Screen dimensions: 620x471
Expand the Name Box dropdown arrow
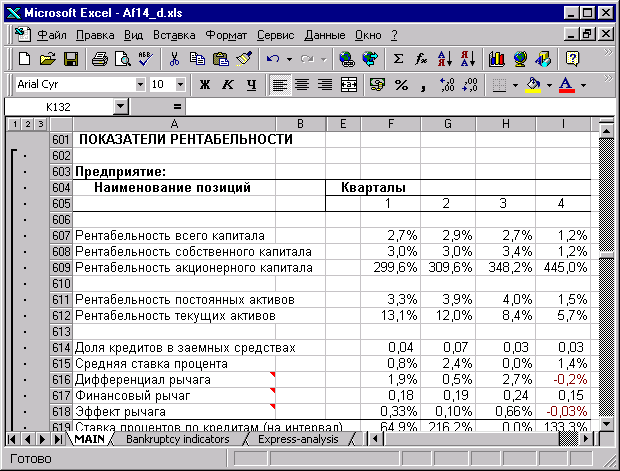pos(121,107)
